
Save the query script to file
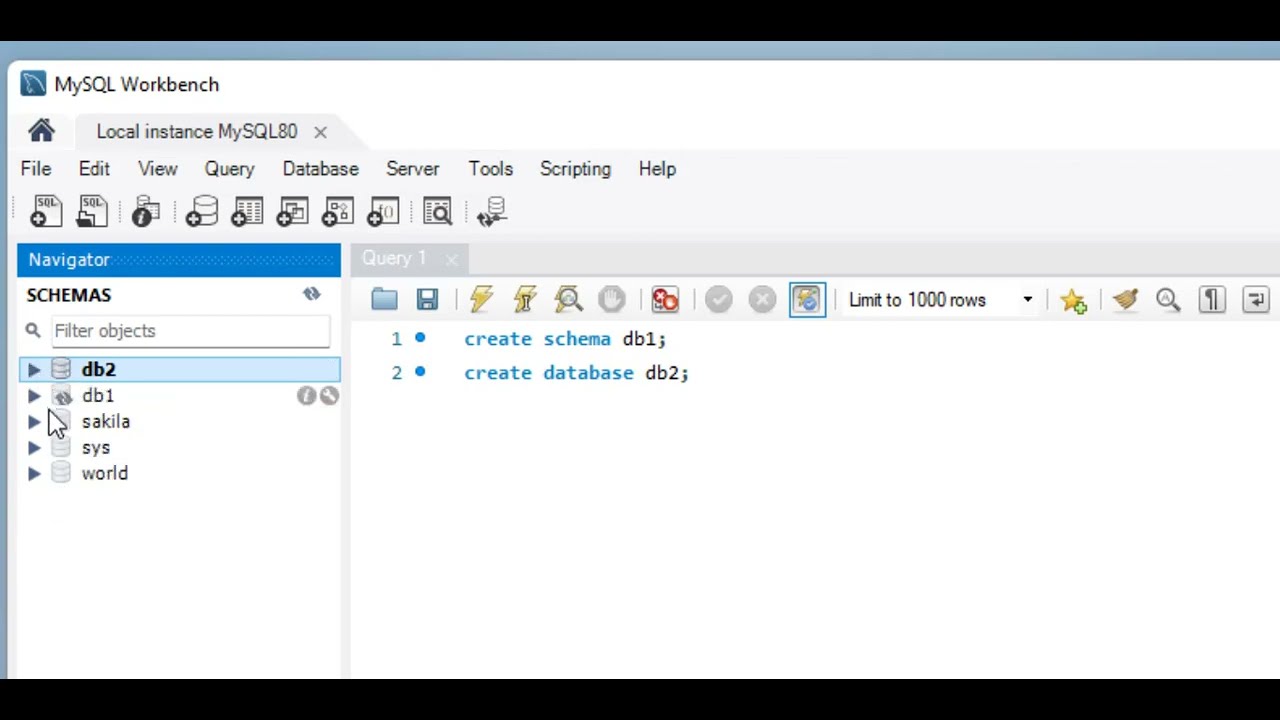point(427,299)
